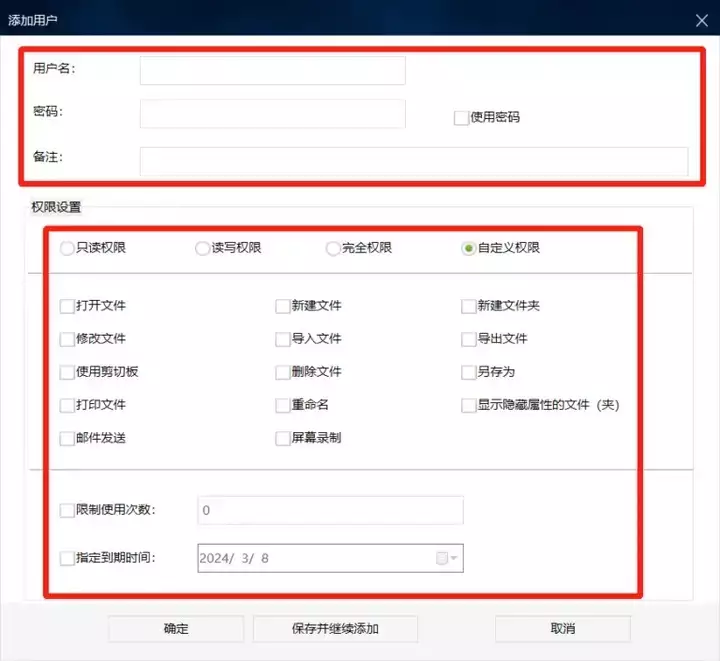The image size is (720, 661).
Task: Enable the 打印文件 checkbox
Action: point(67,405)
